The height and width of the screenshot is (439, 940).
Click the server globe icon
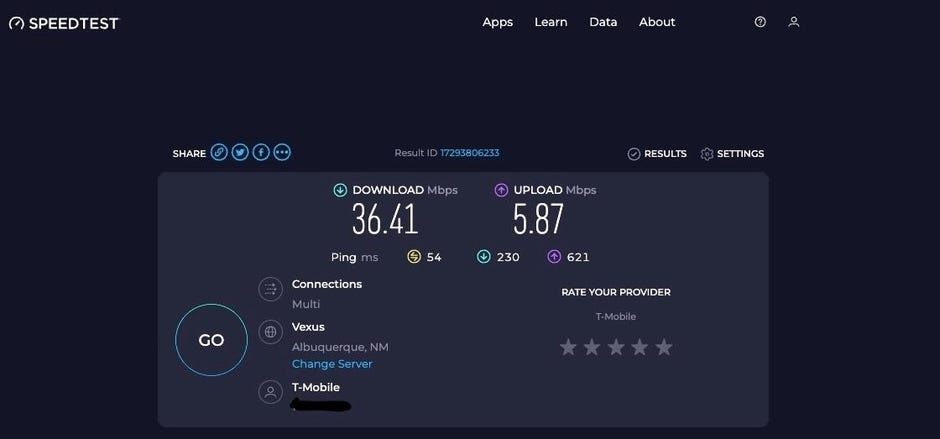[270, 332]
